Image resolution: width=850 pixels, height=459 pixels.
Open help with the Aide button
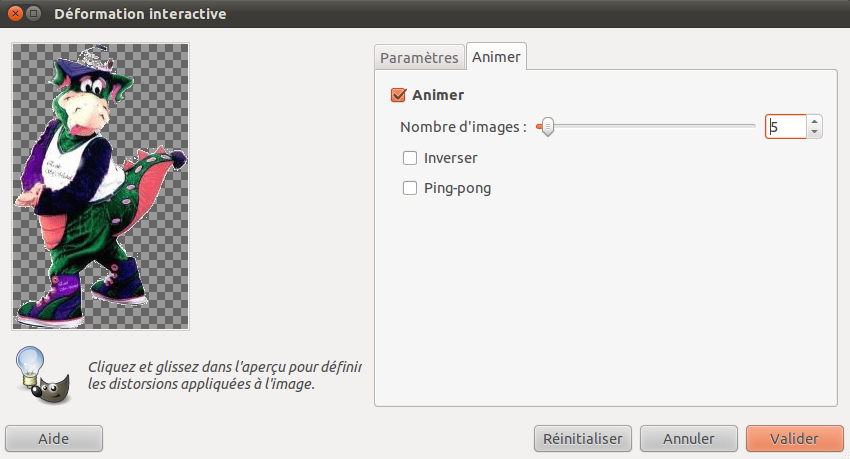(54, 438)
